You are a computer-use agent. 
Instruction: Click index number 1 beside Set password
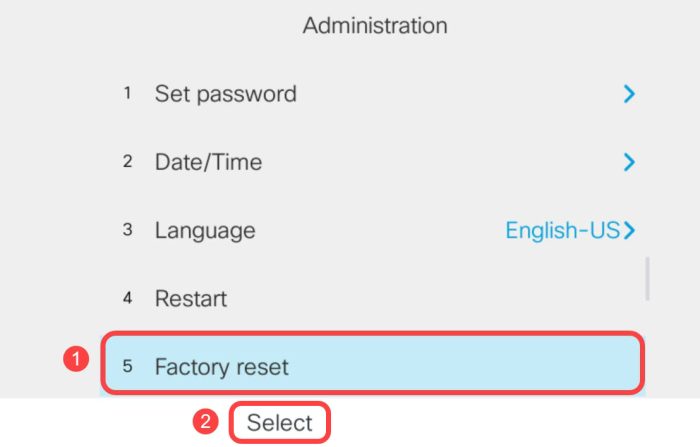pos(127,94)
